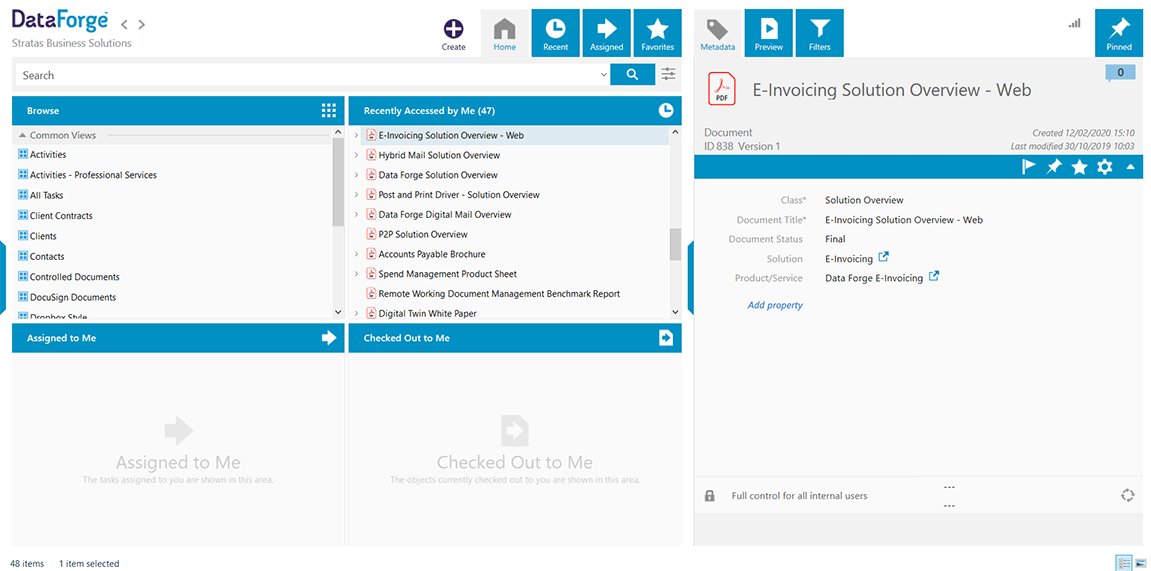1151x571 pixels.
Task: Open the Home tab
Action: [x=504, y=33]
